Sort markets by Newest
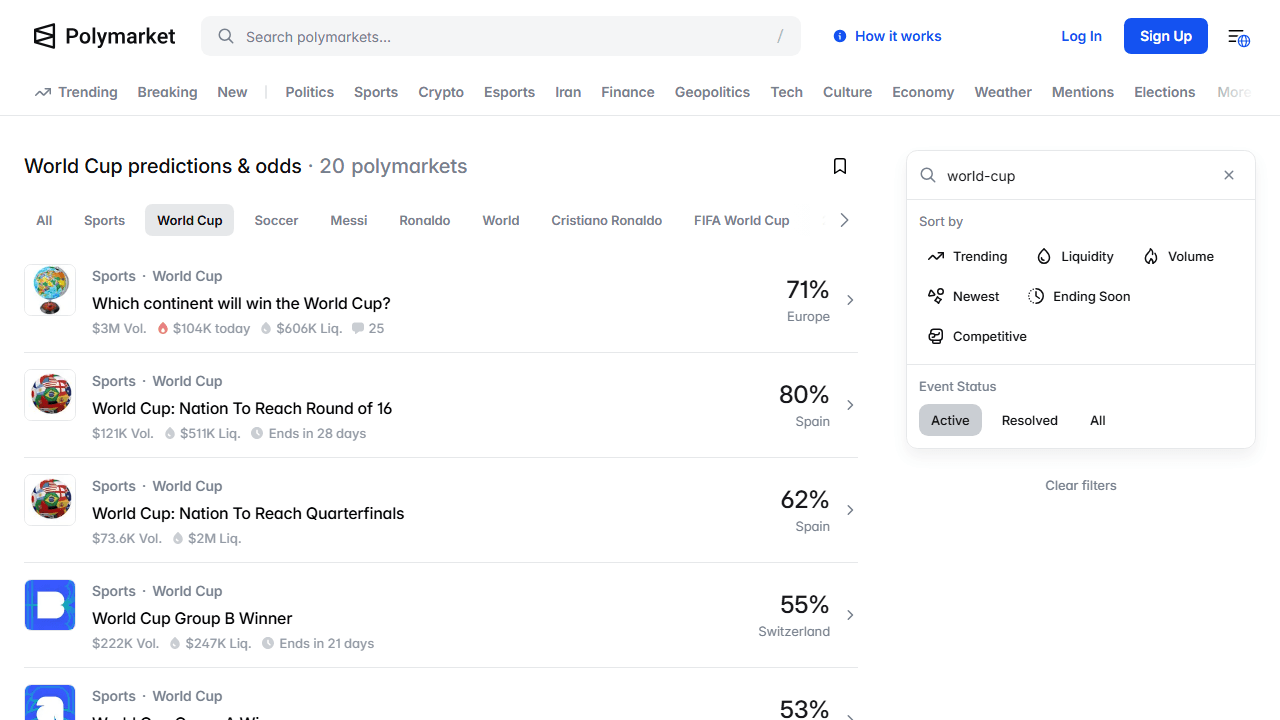The image size is (1280, 720). coord(964,296)
